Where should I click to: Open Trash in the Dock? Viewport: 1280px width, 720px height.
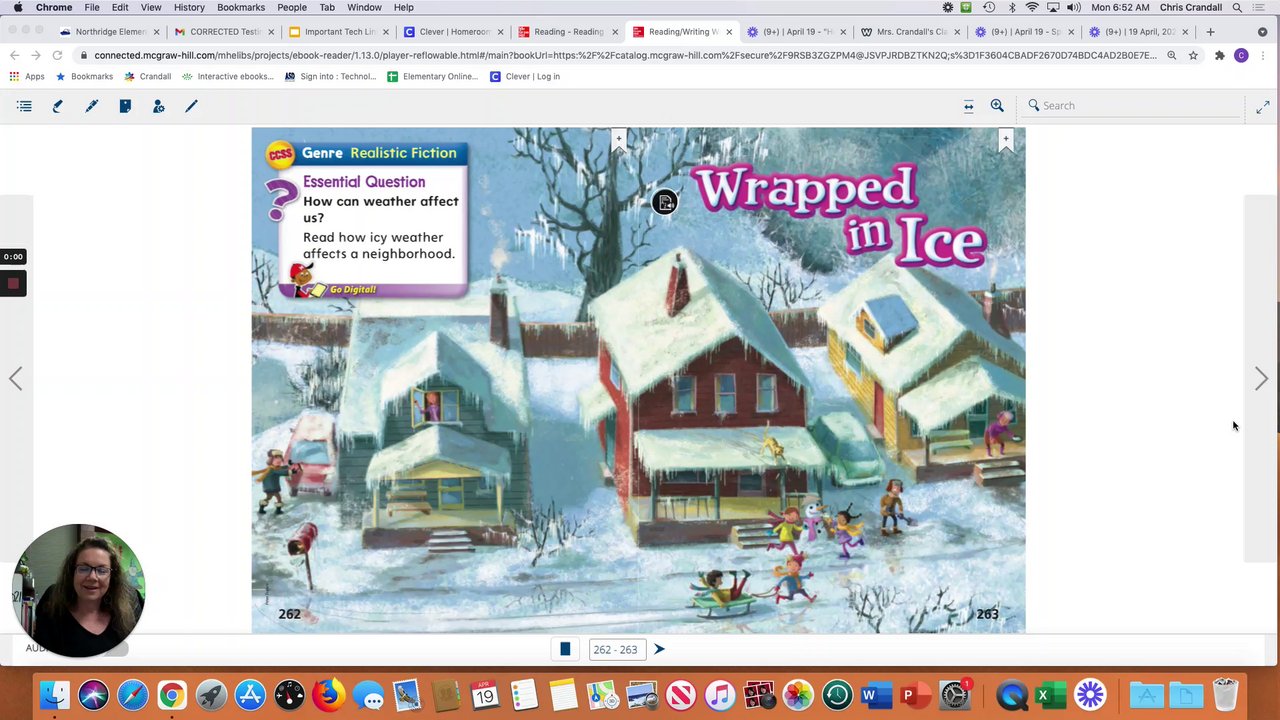(x=1225, y=694)
